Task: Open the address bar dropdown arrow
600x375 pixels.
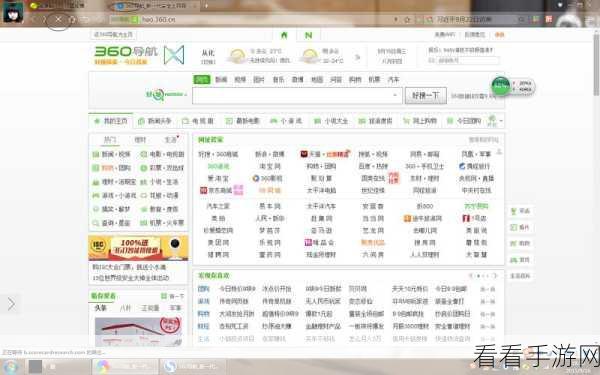Action: point(396,19)
